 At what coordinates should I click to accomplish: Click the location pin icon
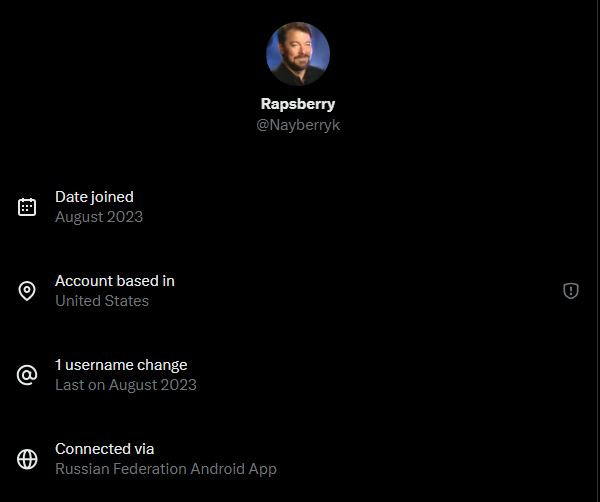coord(27,291)
